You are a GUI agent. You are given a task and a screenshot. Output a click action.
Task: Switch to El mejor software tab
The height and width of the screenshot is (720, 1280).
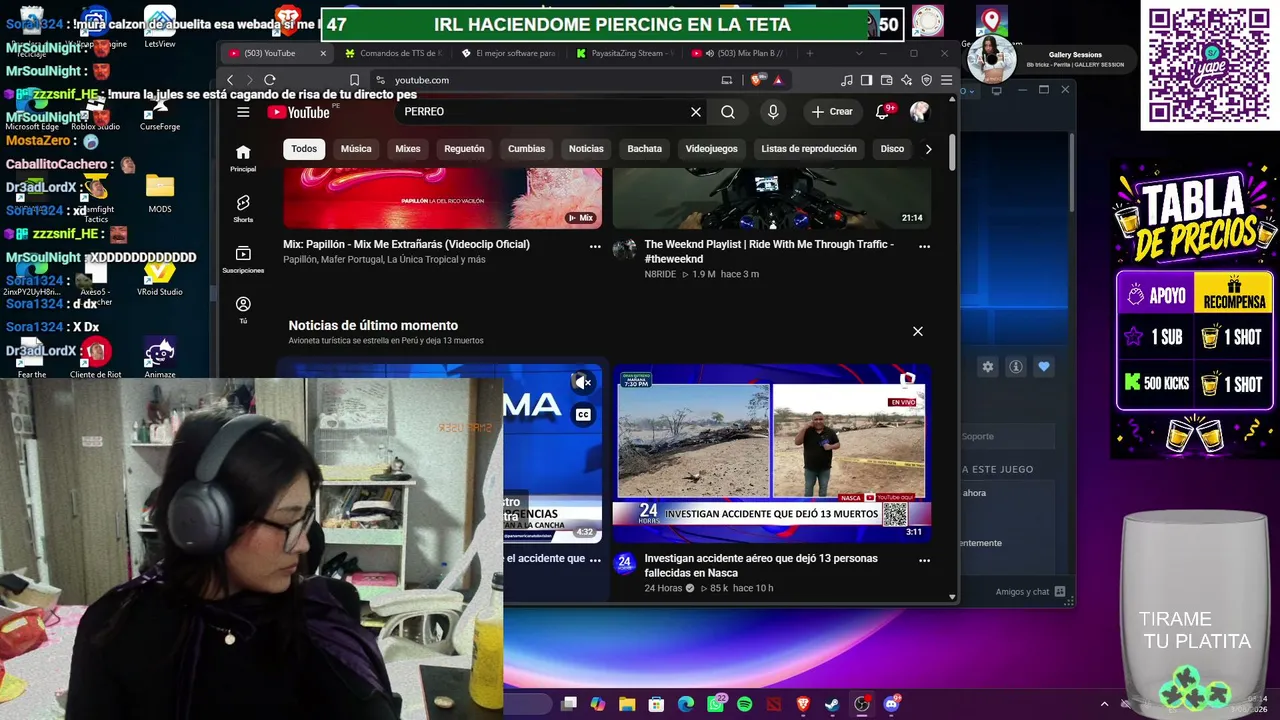point(508,53)
